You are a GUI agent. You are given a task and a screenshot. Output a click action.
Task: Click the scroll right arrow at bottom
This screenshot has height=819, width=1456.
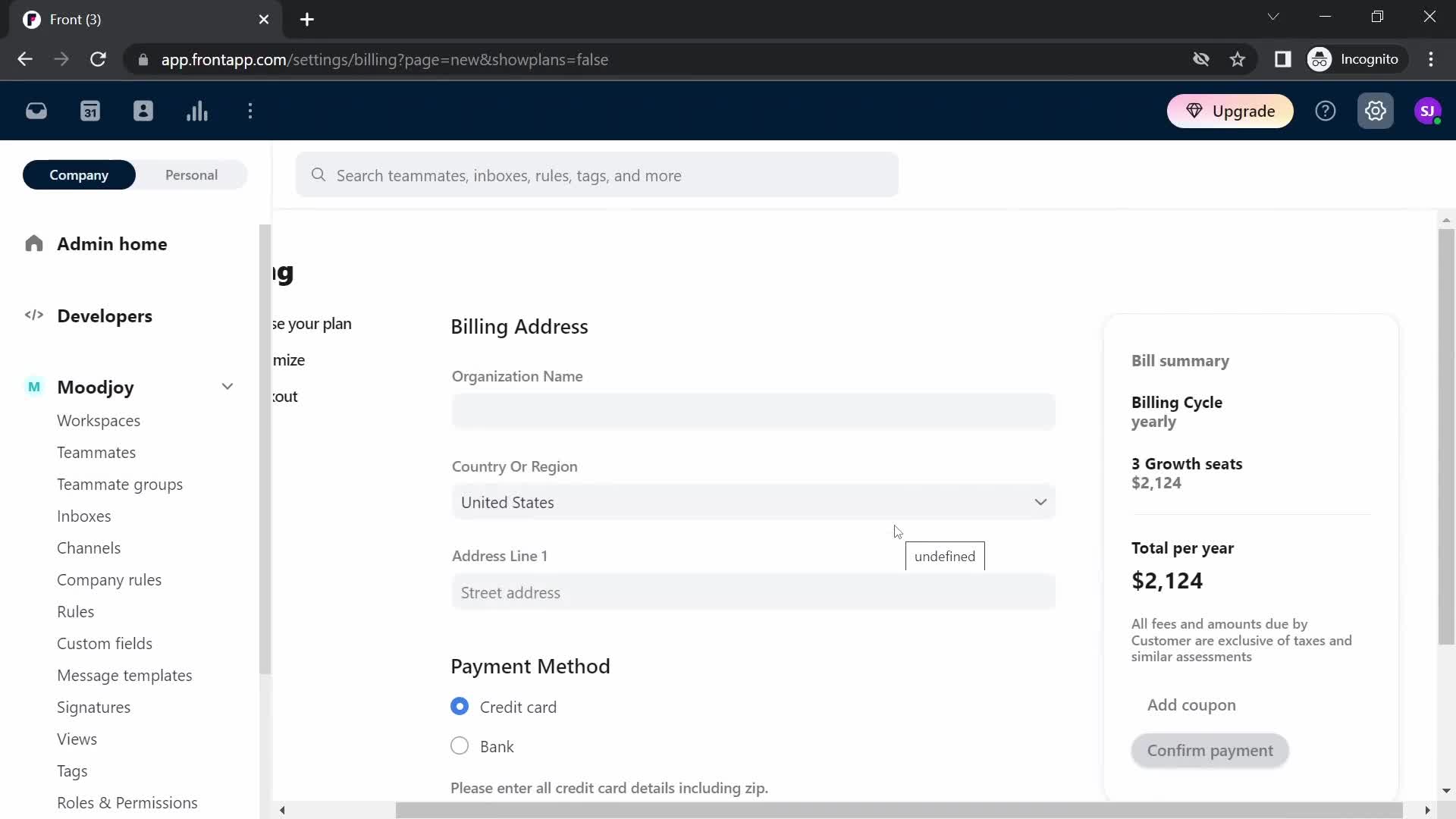[x=1427, y=811]
